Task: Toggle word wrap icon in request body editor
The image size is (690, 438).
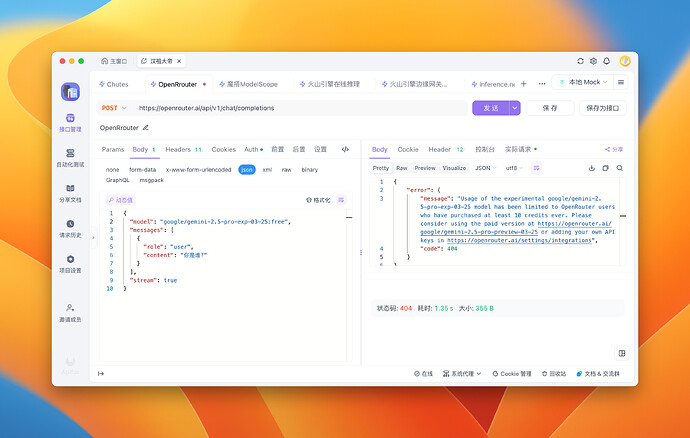Action: point(341,200)
